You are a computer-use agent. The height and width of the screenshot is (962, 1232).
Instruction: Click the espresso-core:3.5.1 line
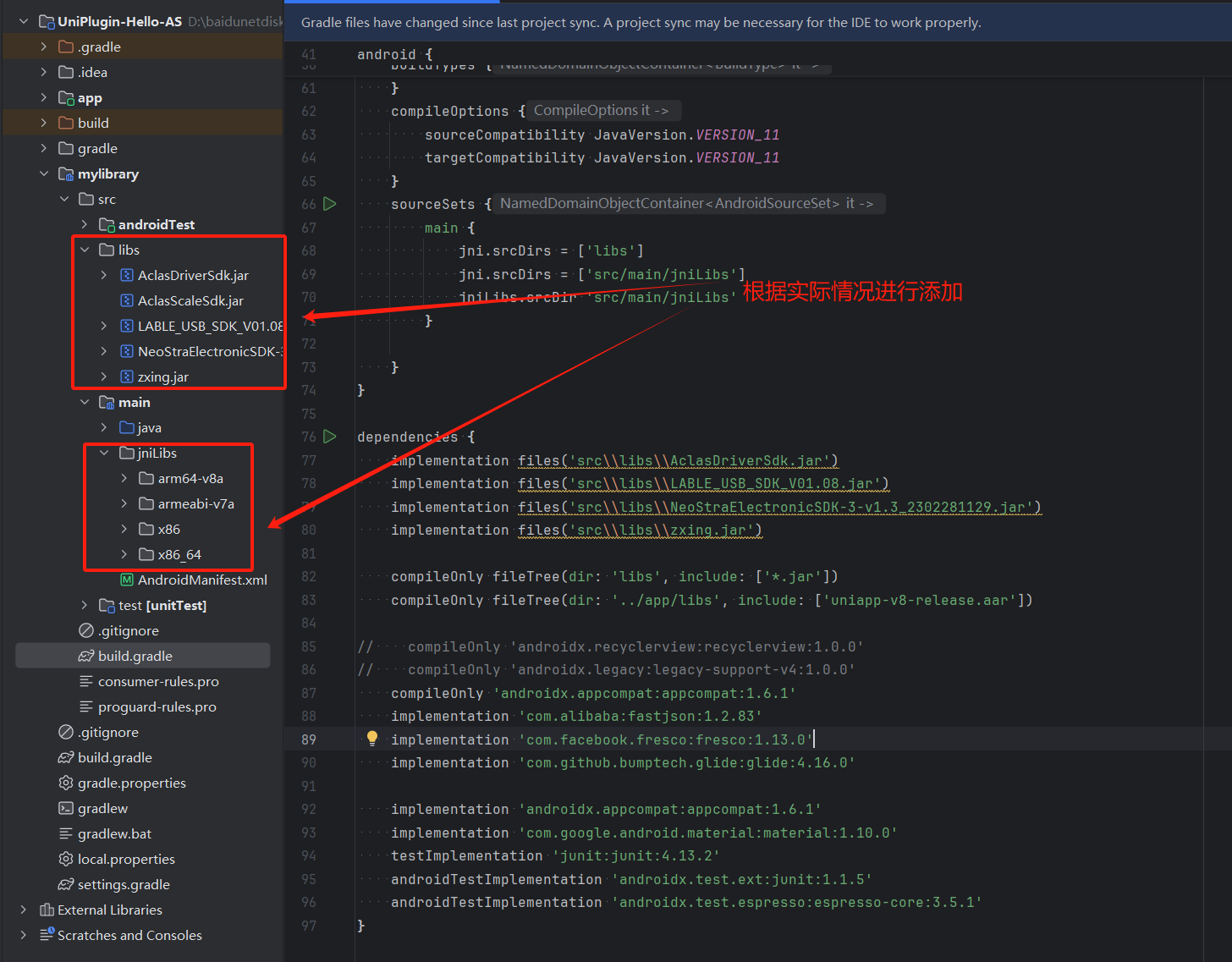tap(686, 902)
